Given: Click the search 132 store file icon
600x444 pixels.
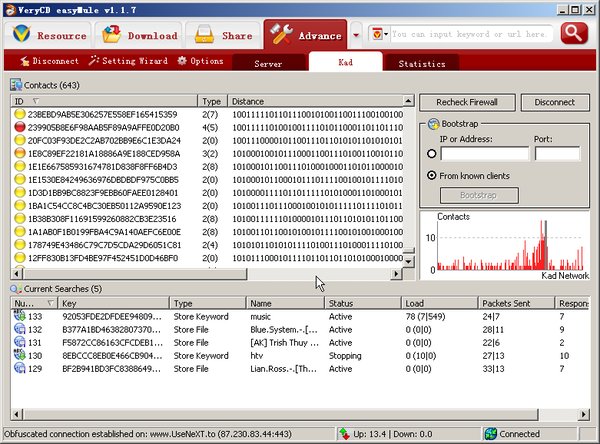Looking at the screenshot, I should click(20, 329).
